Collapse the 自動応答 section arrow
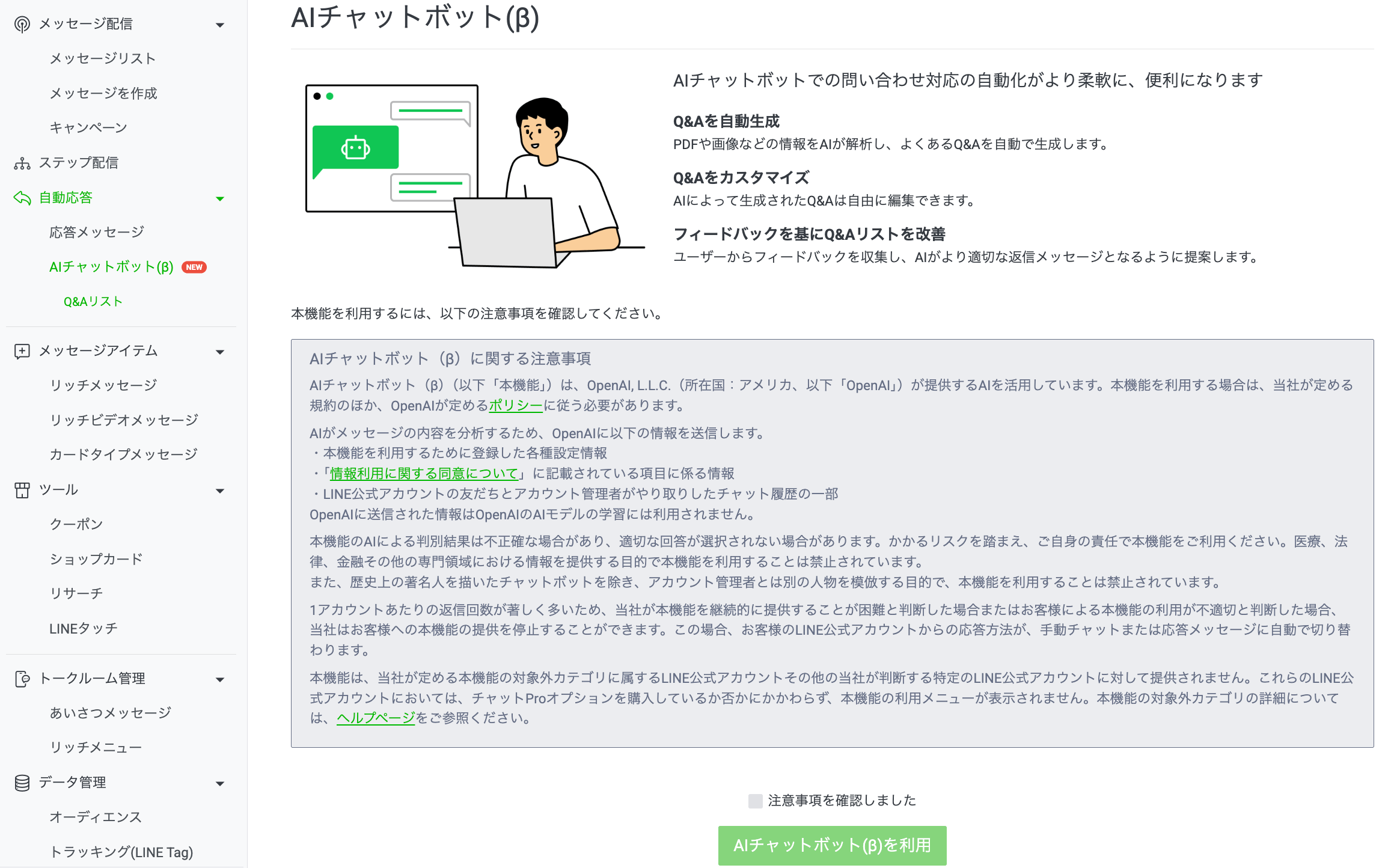Image resolution: width=1397 pixels, height=868 pixels. click(220, 198)
